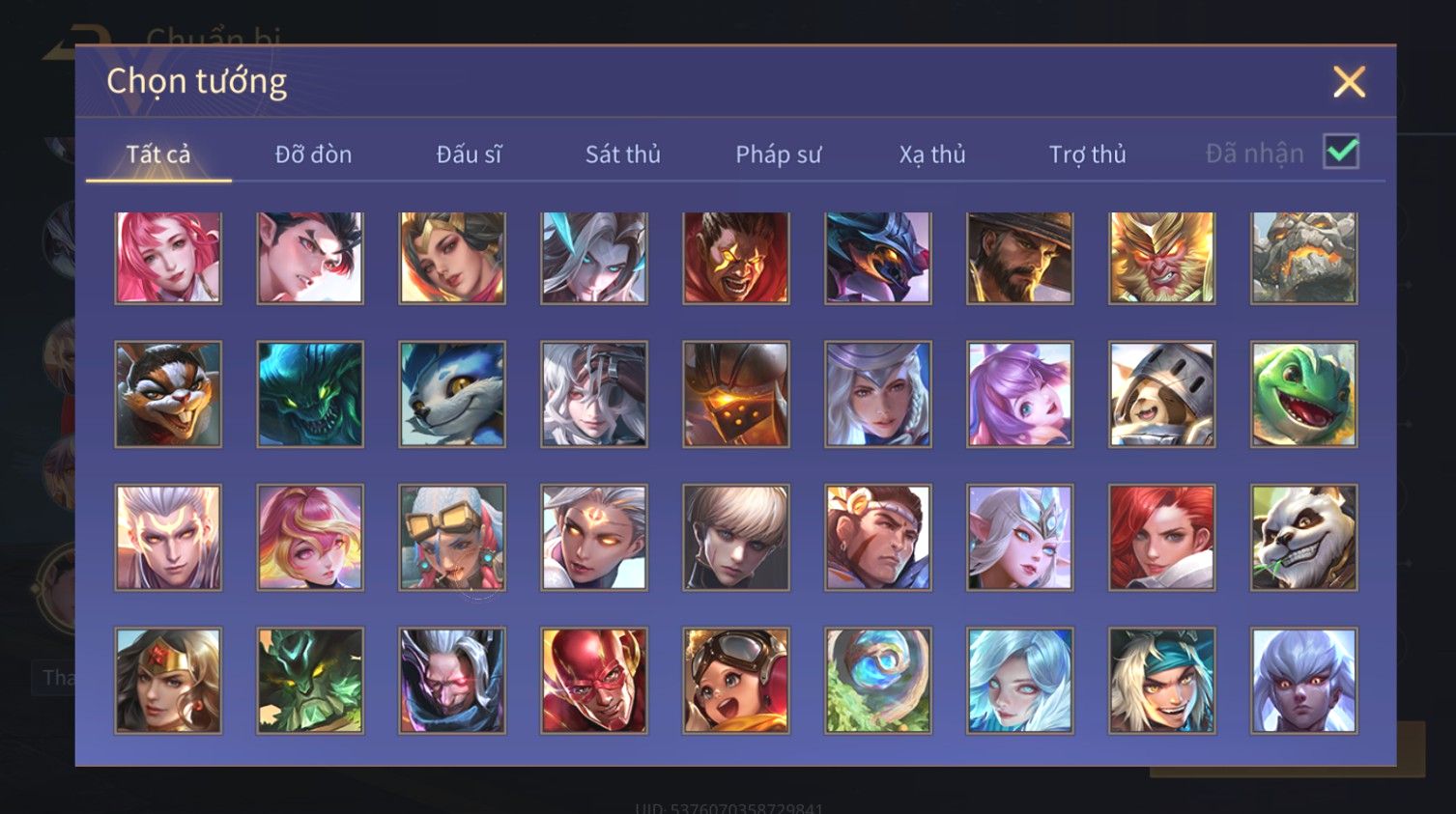Viewport: 1456px width, 814px height.
Task: Switch to the Đỡ đòn tab
Action: tap(313, 154)
